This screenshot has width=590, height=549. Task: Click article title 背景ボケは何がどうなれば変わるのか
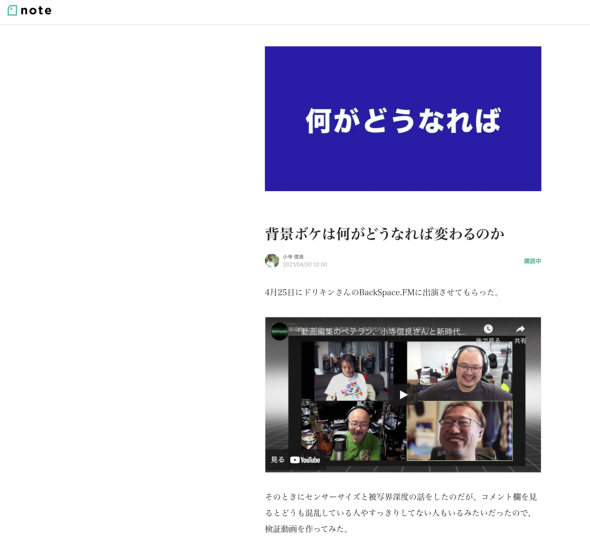pos(385,234)
